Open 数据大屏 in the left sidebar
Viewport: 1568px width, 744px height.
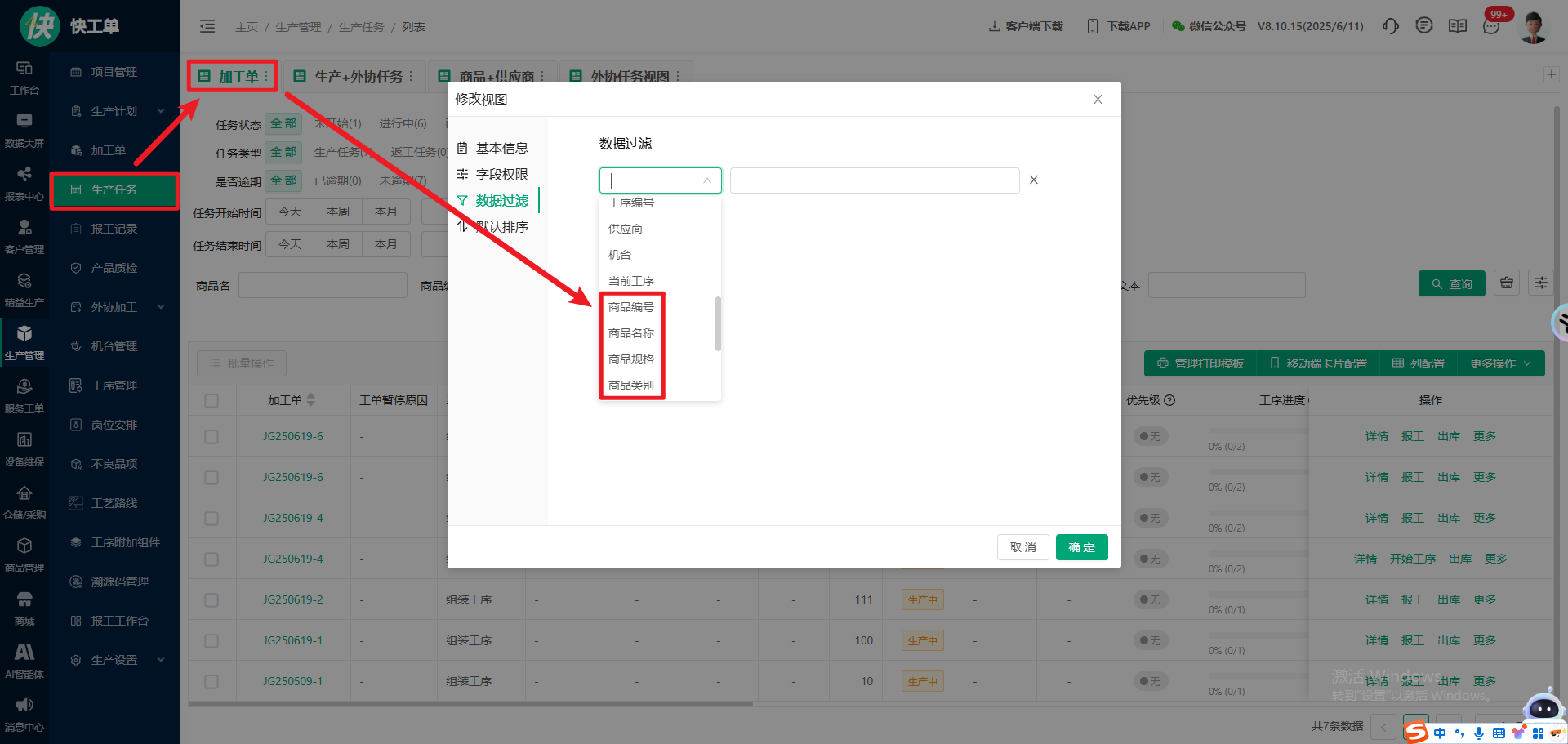24,130
